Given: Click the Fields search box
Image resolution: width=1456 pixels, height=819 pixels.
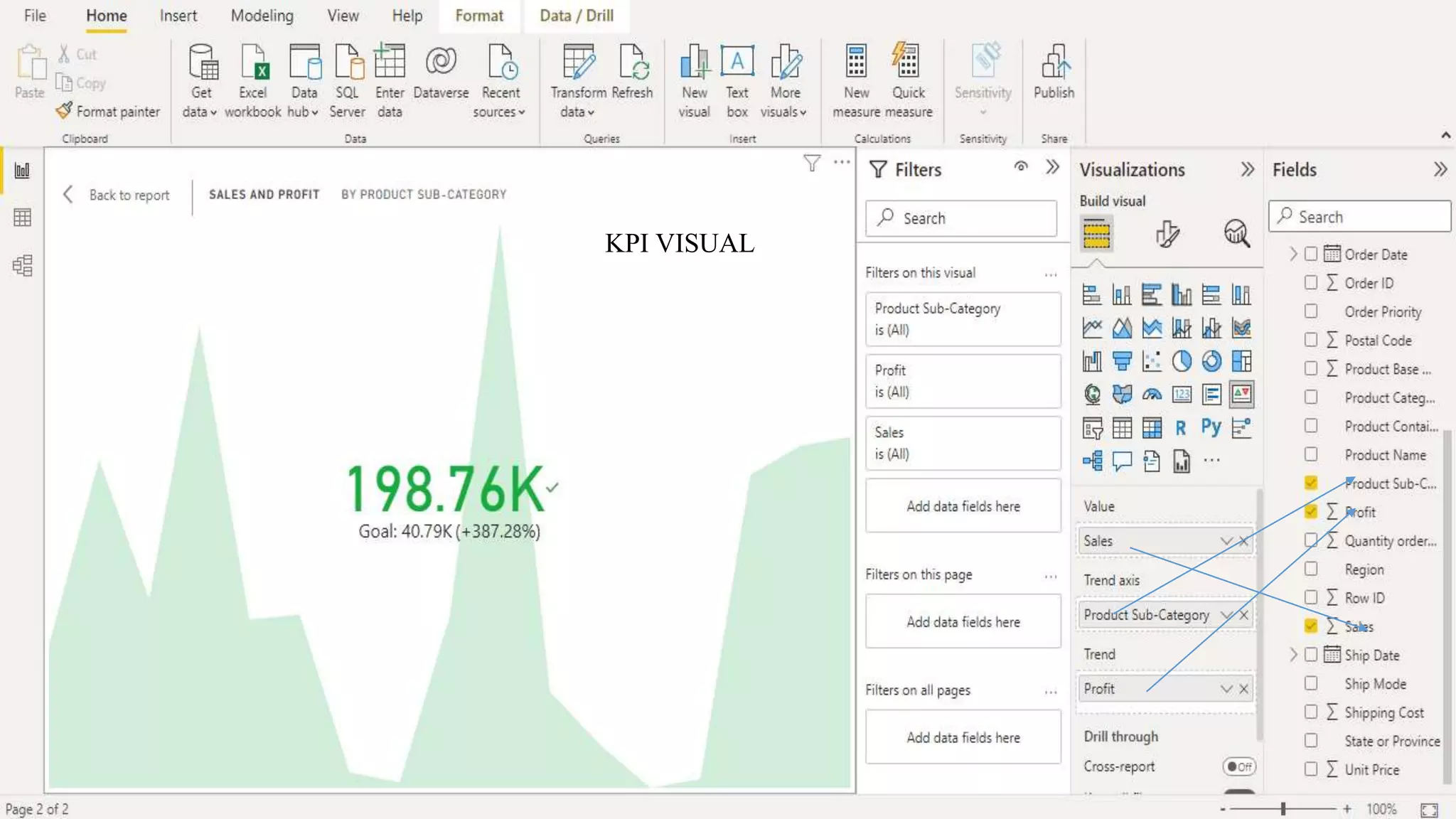Looking at the screenshot, I should [1360, 216].
